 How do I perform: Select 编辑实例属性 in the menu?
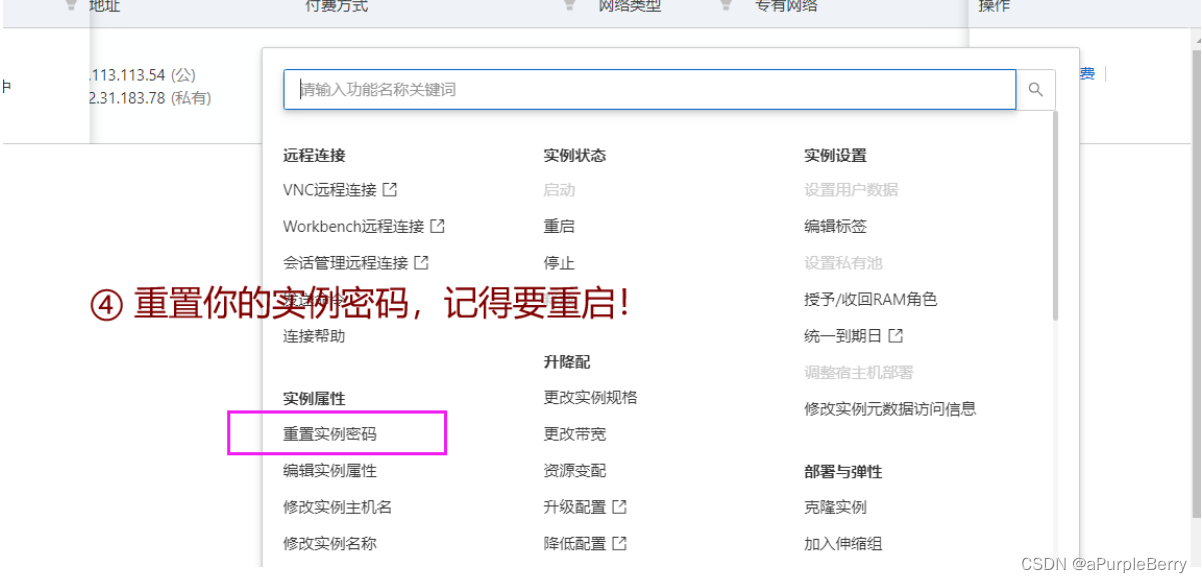point(330,470)
